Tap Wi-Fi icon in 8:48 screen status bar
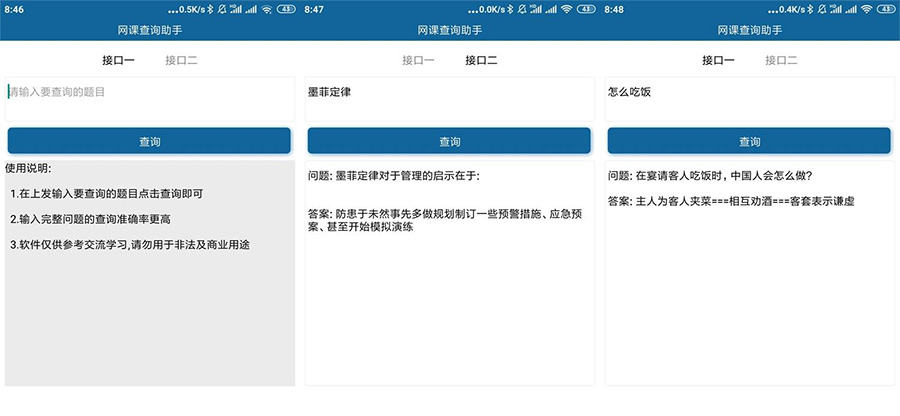900x416 pixels. 867,9
